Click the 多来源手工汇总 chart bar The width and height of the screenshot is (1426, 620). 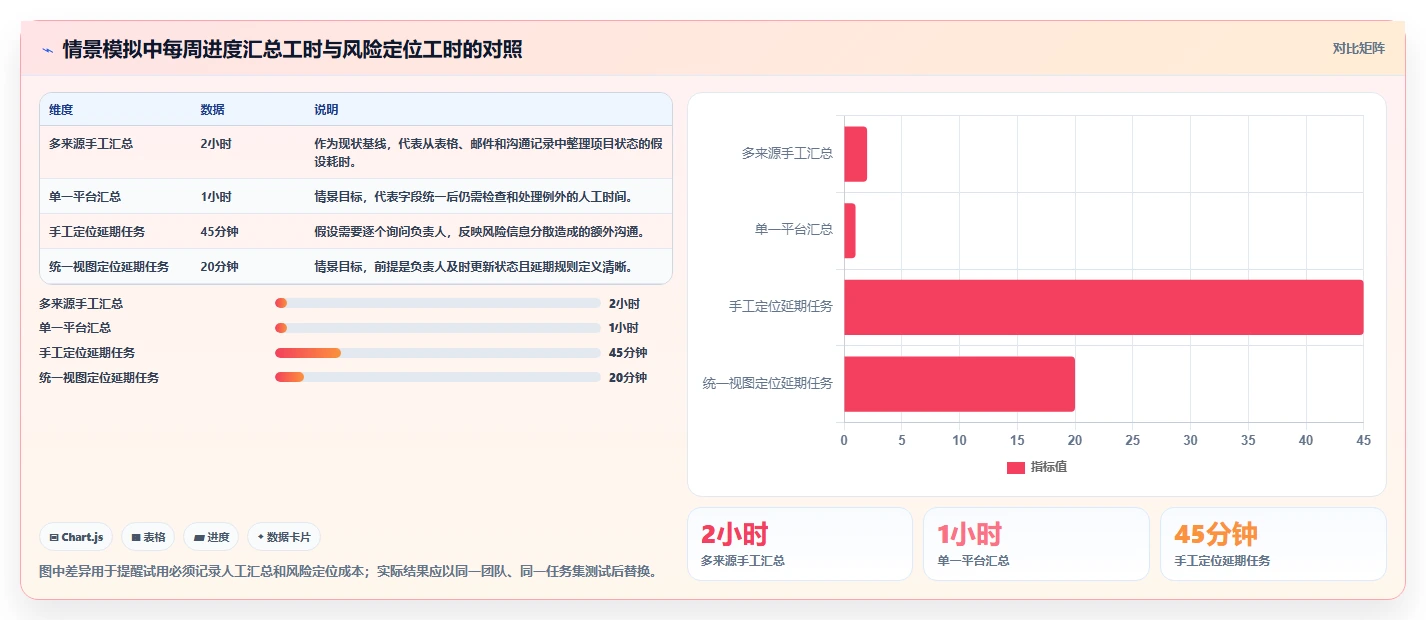coord(855,154)
